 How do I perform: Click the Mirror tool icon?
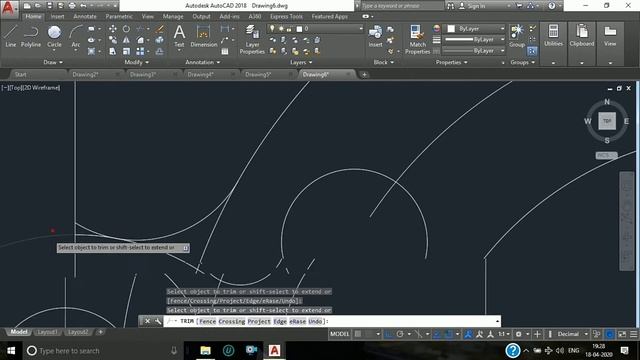click(127, 40)
